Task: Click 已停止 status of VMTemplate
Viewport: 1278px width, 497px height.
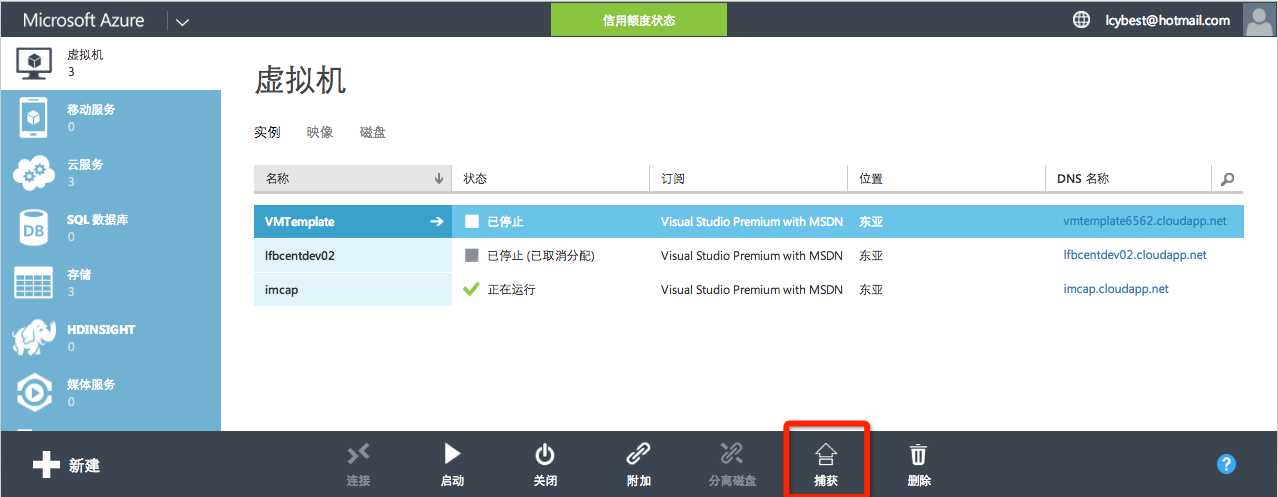Action: click(505, 222)
